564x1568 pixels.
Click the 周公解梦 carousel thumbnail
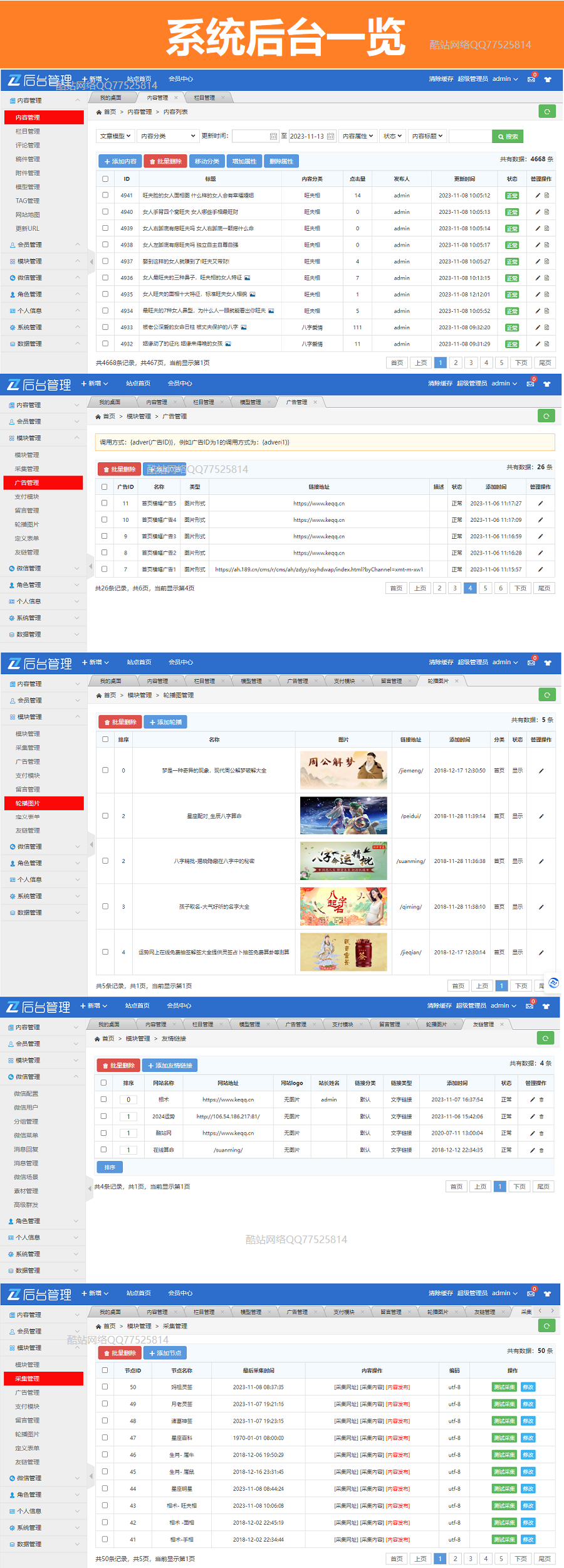click(x=343, y=770)
